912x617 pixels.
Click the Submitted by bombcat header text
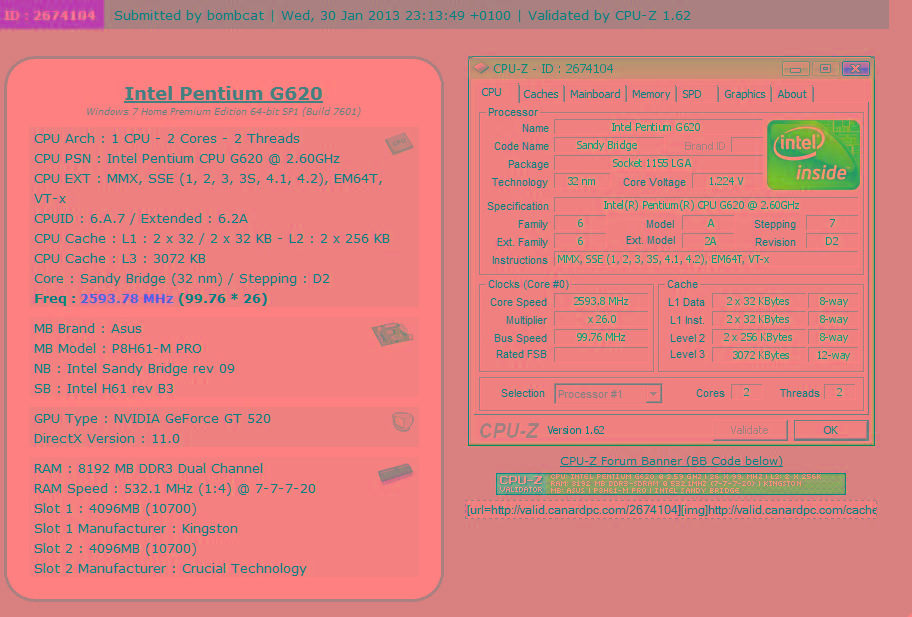click(189, 16)
